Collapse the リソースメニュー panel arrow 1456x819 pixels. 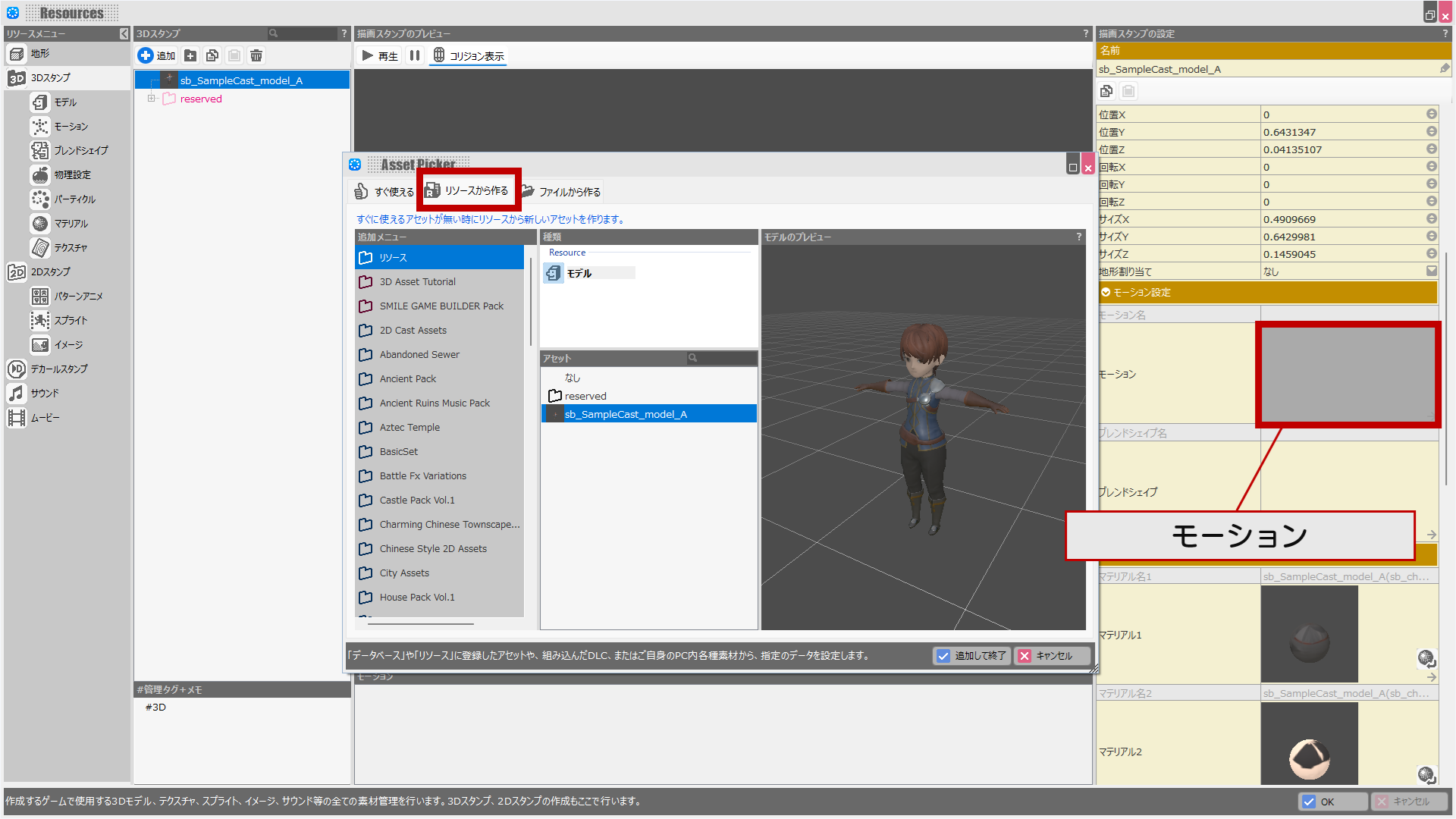(x=124, y=34)
